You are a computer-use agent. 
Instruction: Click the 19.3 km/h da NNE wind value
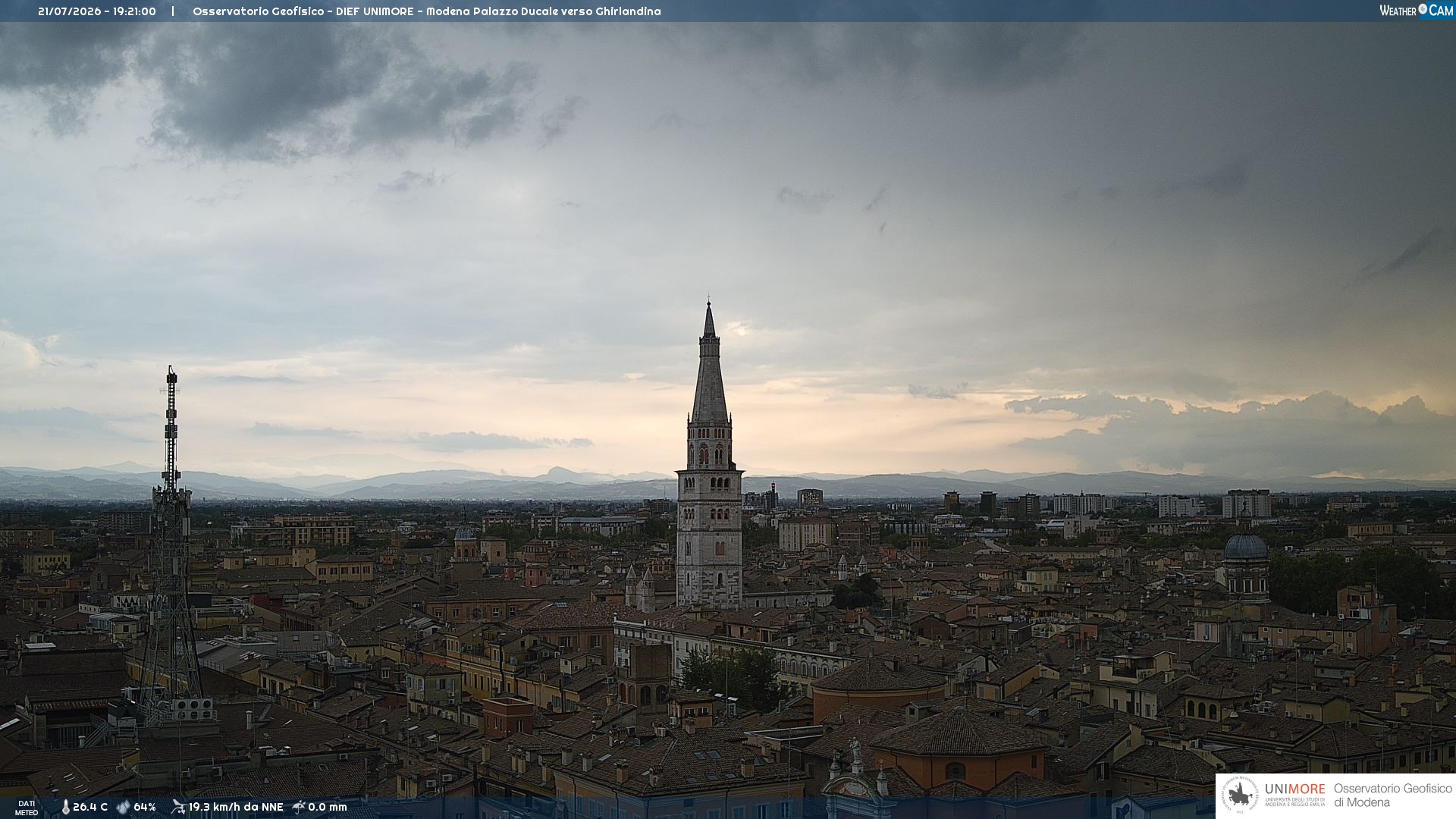pos(236,807)
